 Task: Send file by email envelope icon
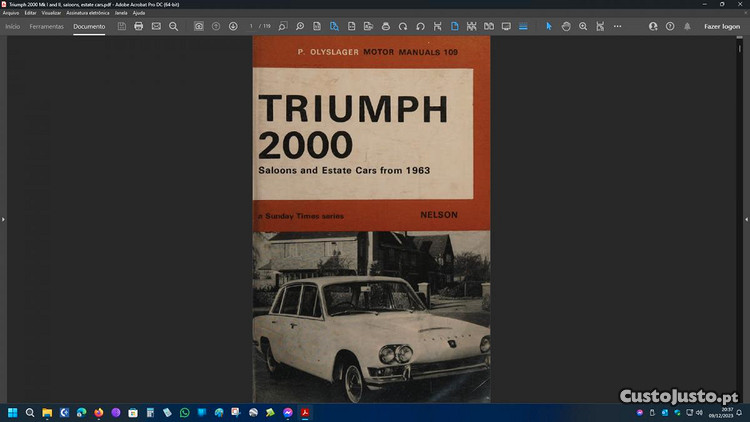click(x=156, y=26)
